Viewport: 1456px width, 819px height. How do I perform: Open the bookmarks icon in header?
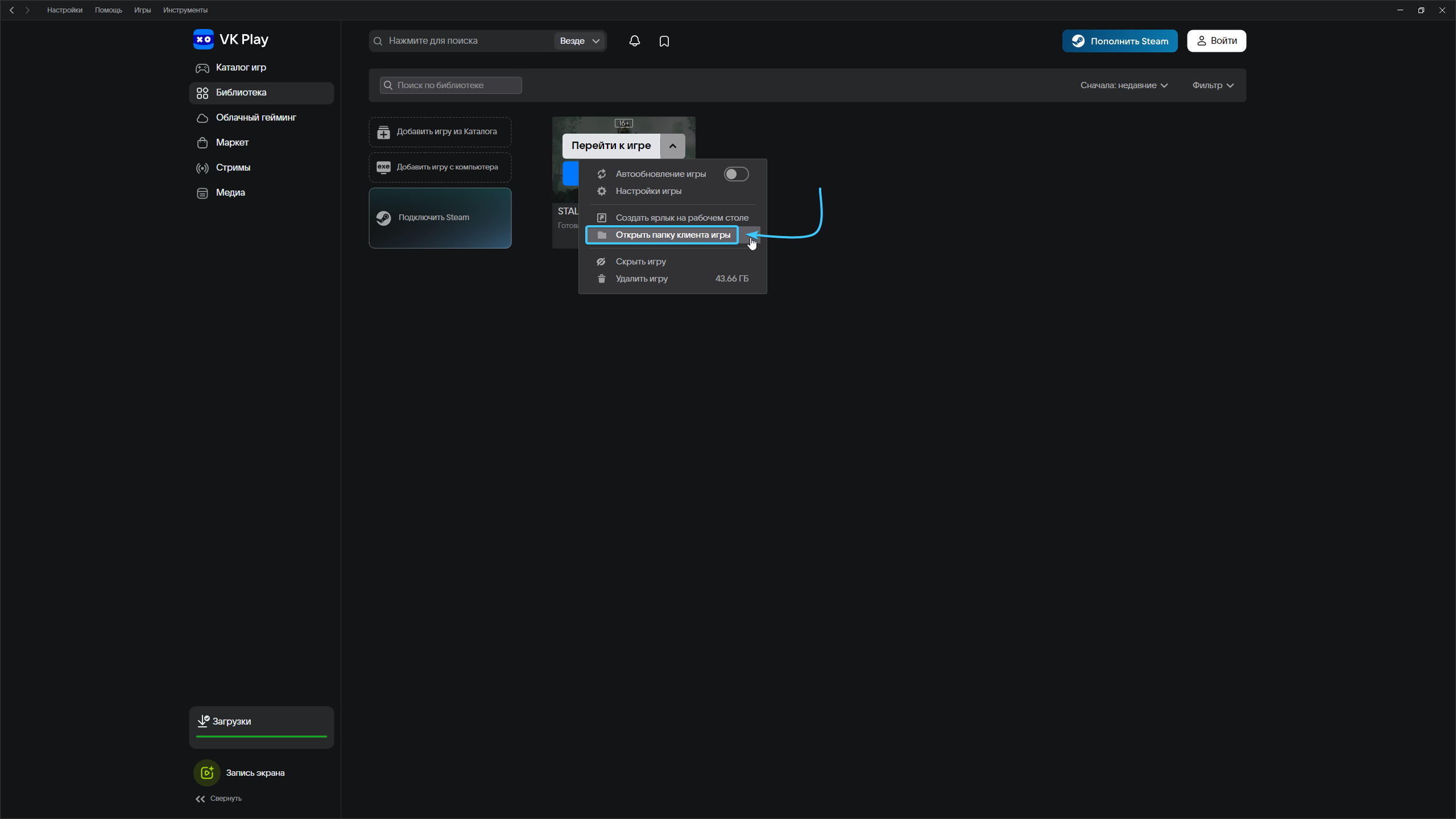(664, 41)
